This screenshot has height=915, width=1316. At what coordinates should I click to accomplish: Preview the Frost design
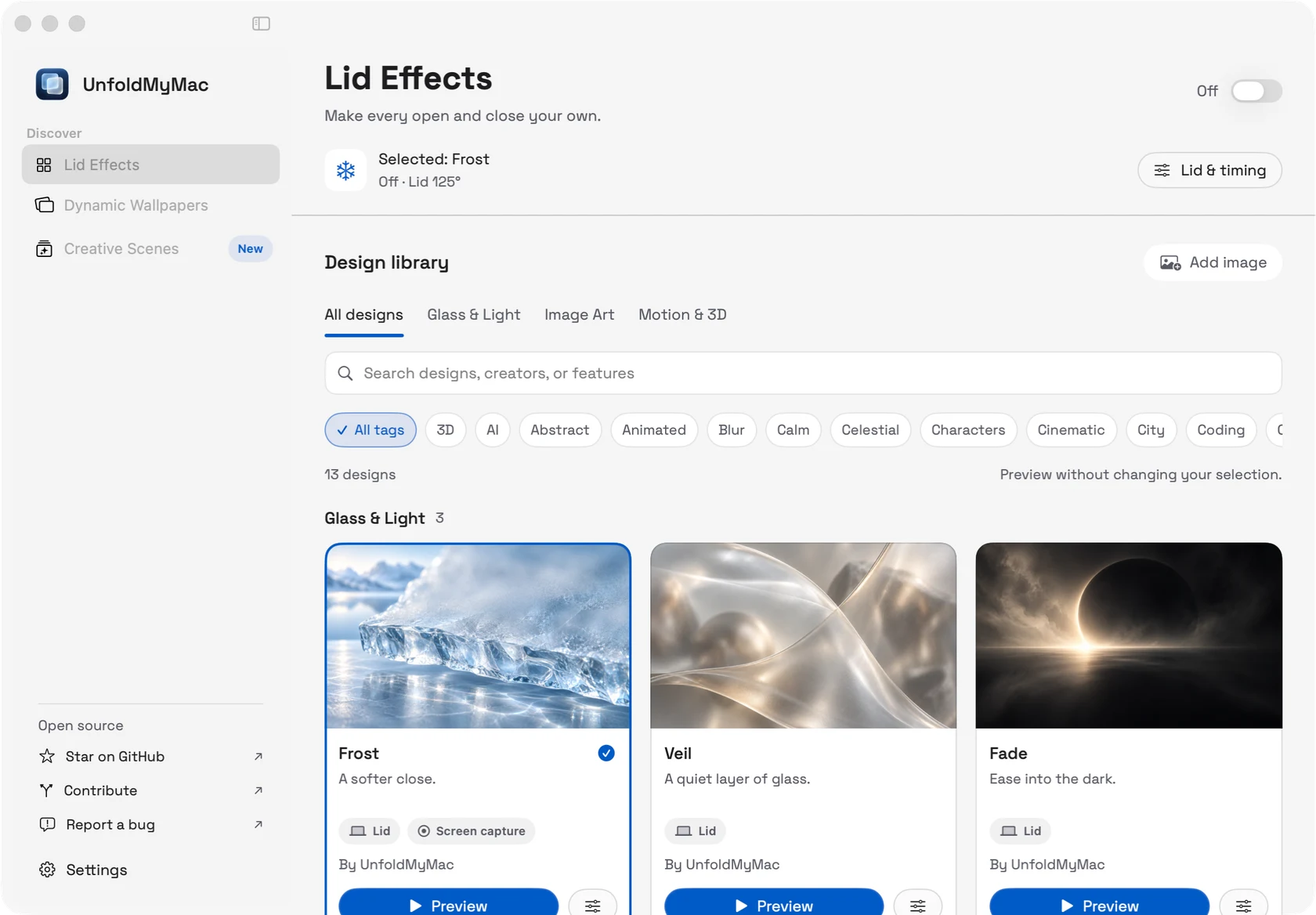pyautogui.click(x=448, y=904)
